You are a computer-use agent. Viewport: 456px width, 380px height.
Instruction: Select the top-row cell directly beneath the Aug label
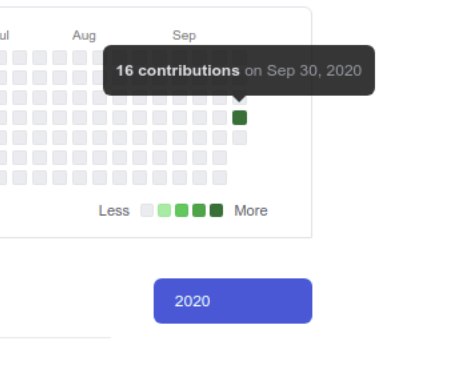80,58
